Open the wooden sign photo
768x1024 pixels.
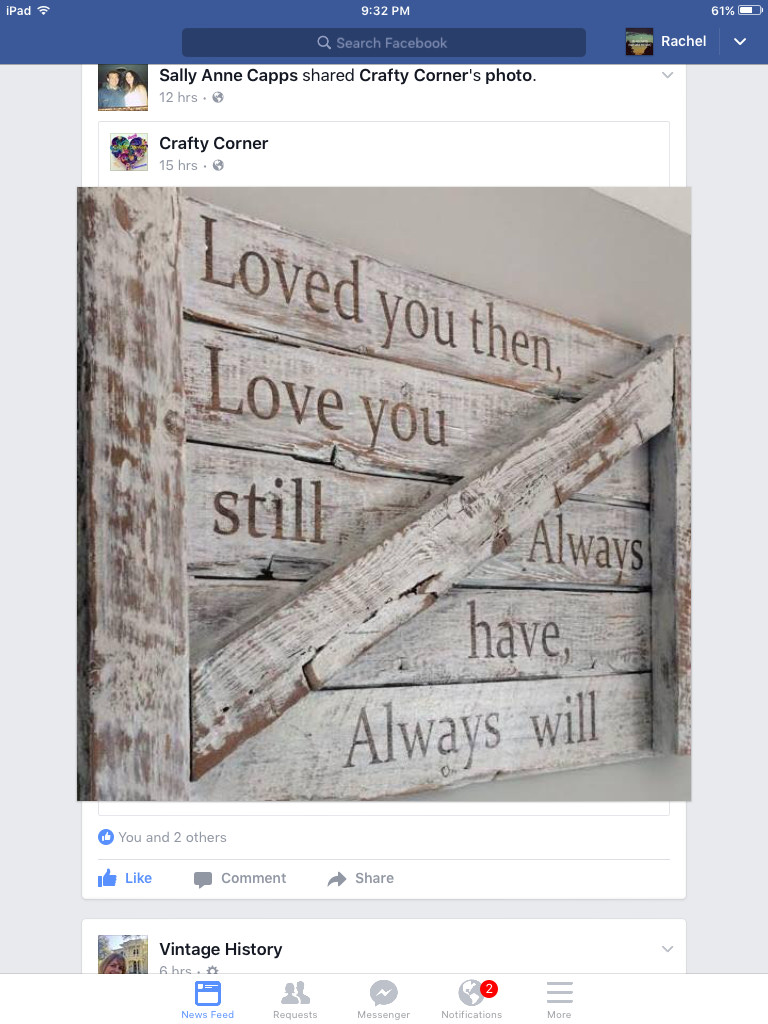click(x=384, y=494)
